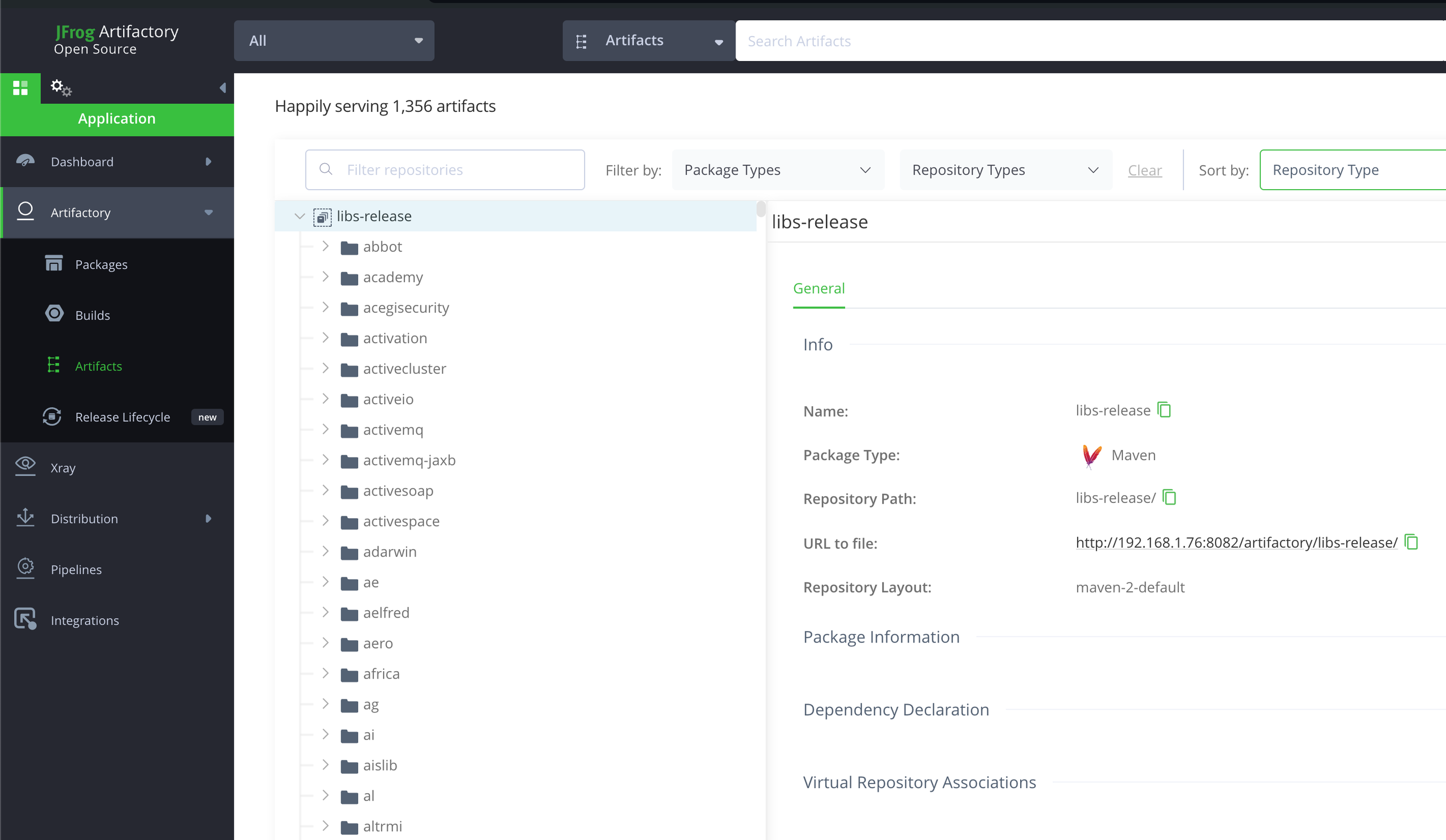Viewport: 1446px width, 840px height.
Task: Collapse the libs-release repository tree
Action: (x=299, y=216)
